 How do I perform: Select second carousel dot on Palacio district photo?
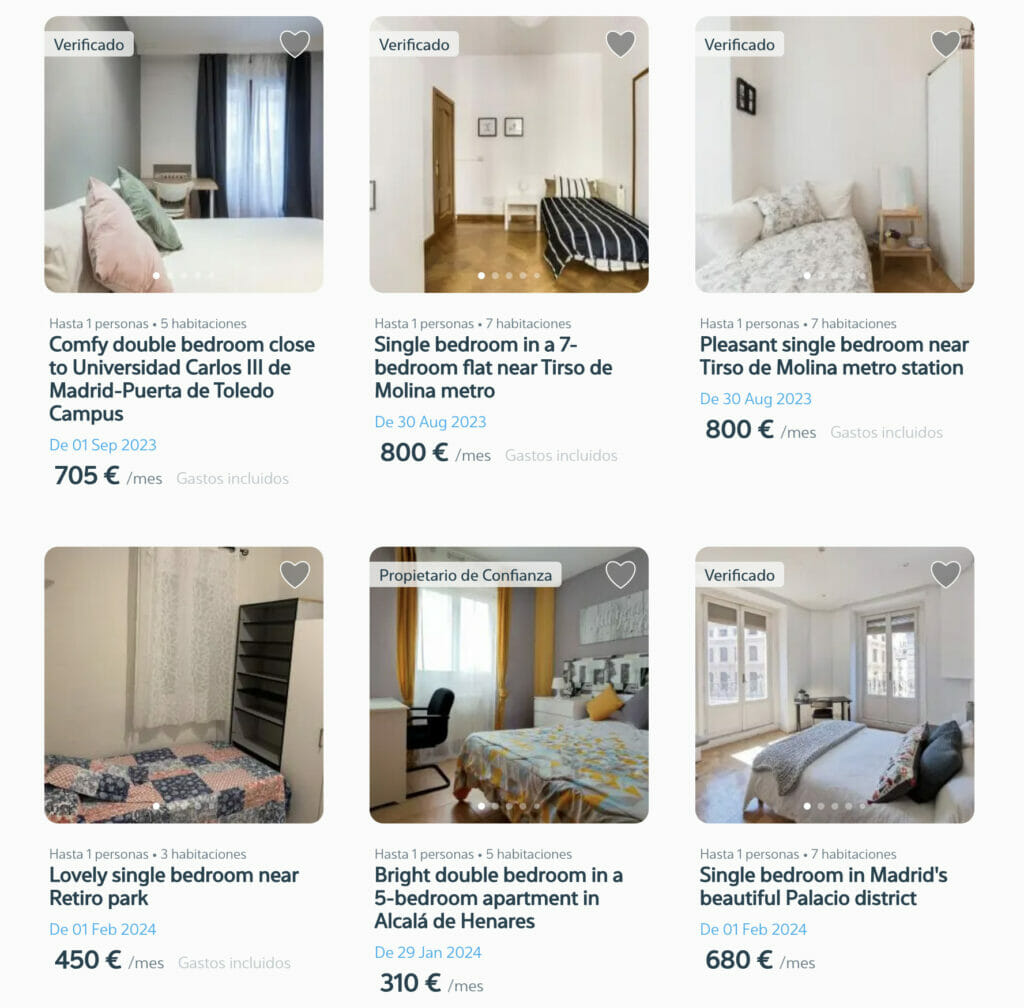pos(821,806)
